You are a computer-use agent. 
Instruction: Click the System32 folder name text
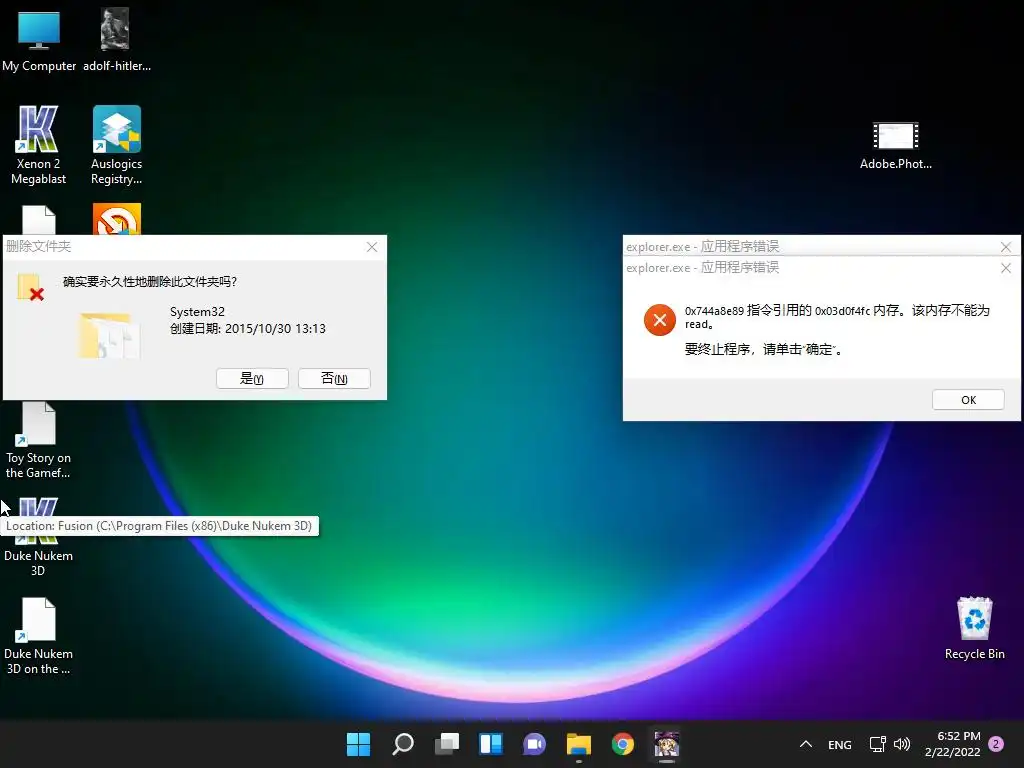coord(197,312)
